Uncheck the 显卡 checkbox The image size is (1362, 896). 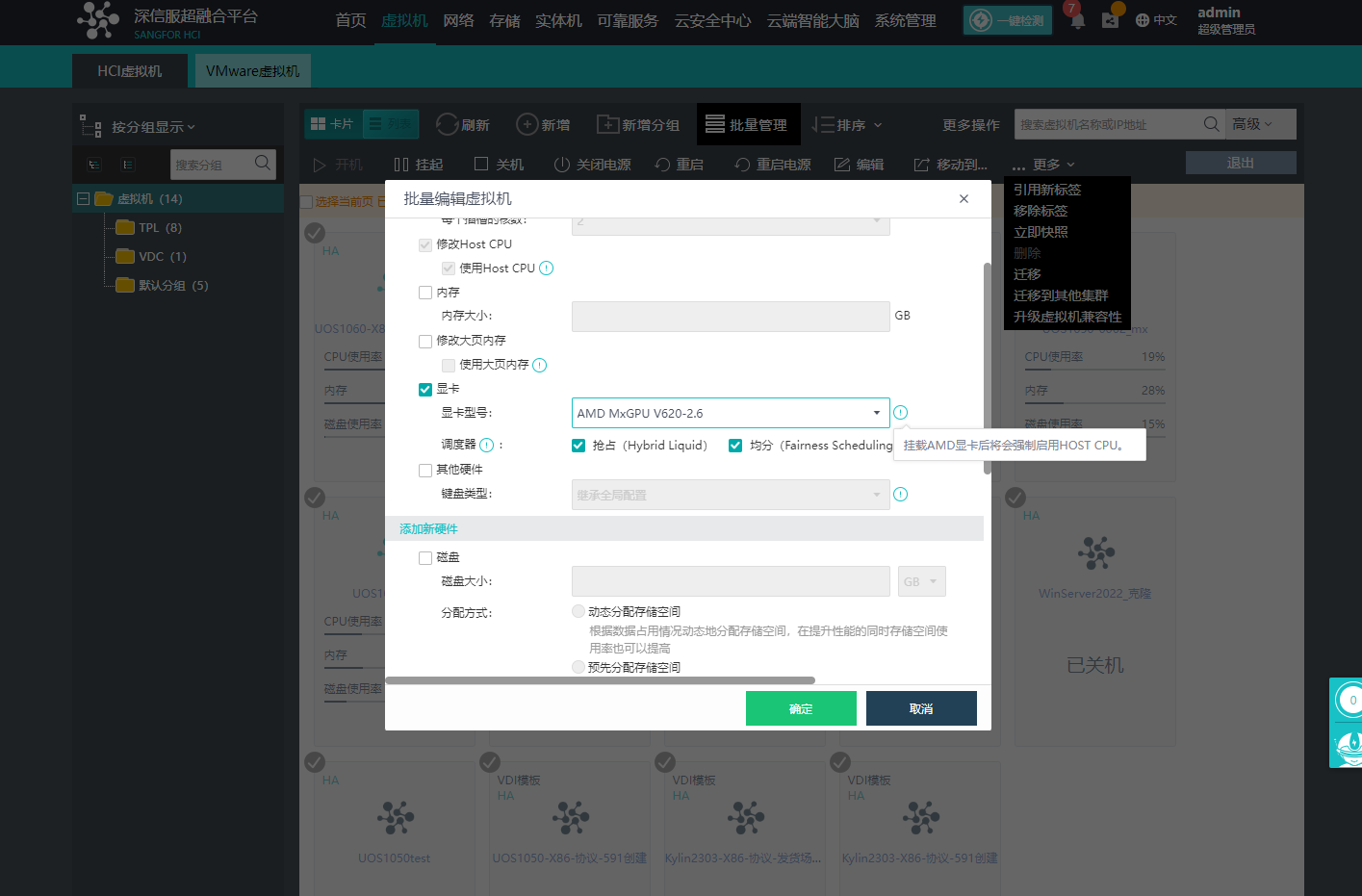(425, 390)
